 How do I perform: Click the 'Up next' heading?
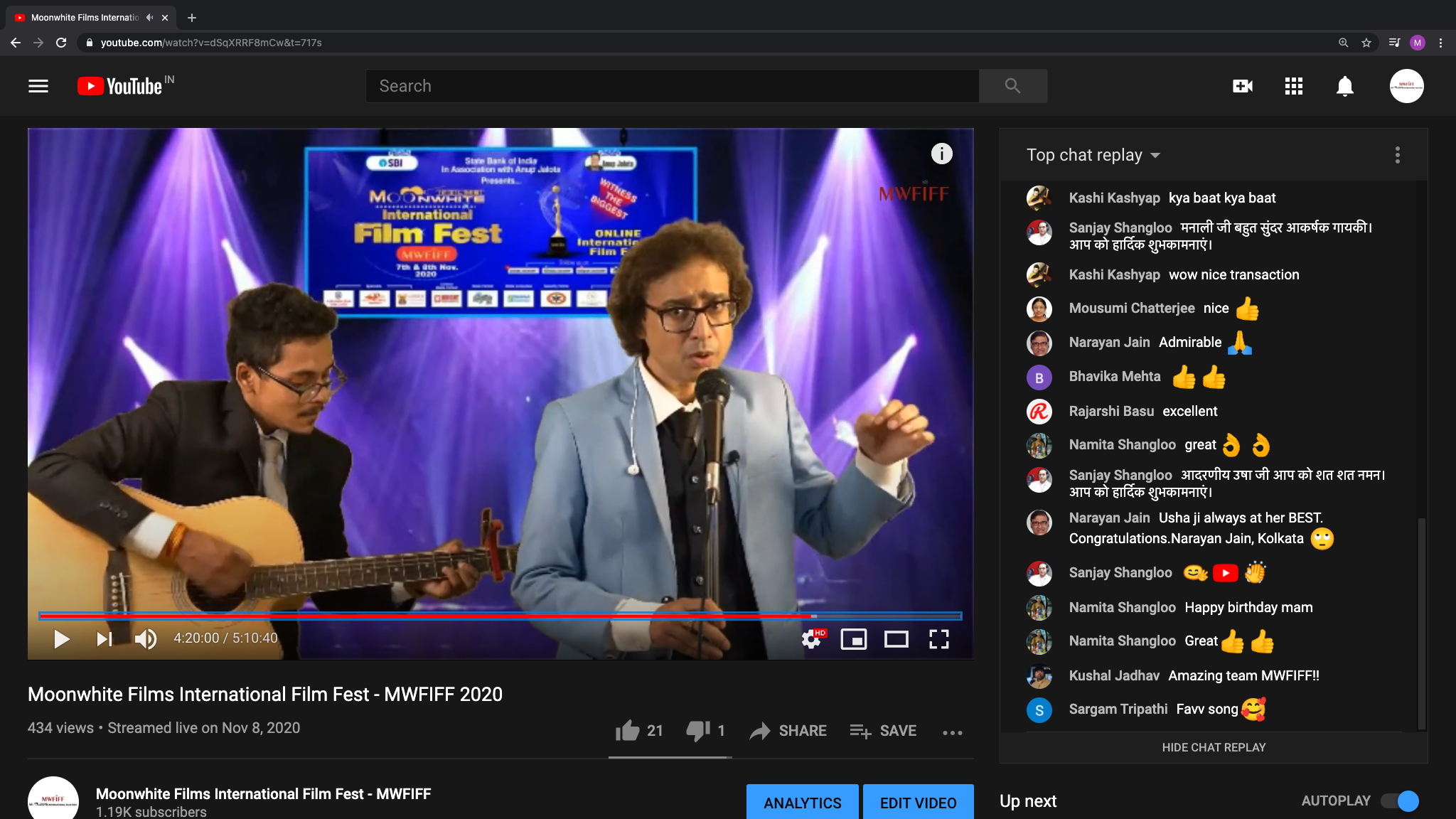pos(1028,801)
